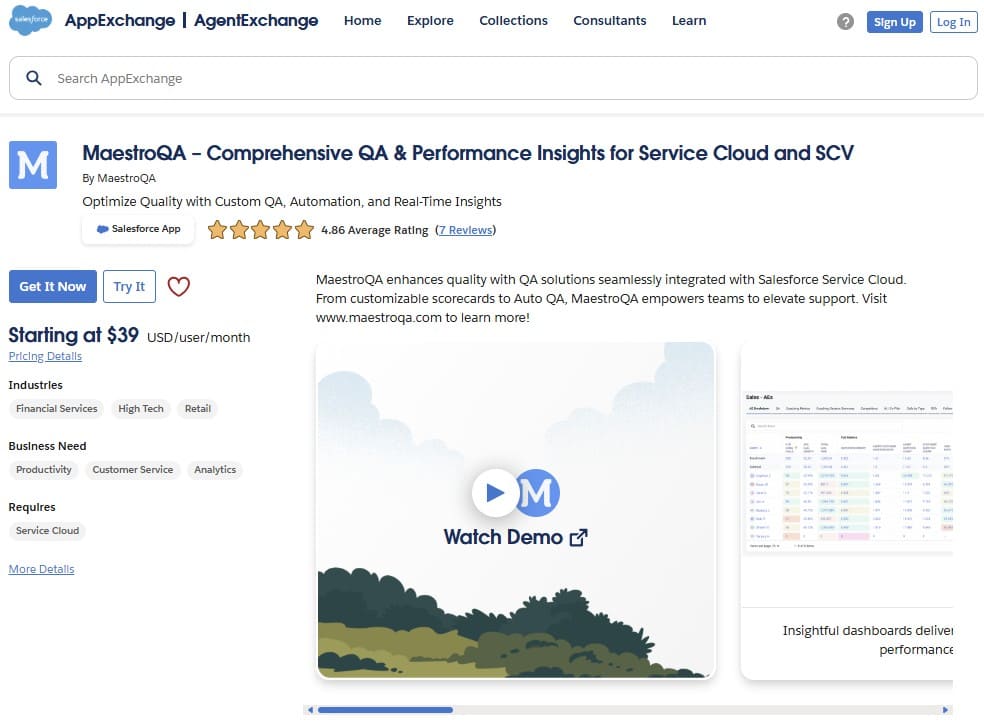984x722 pixels.
Task: Click the Watch Demo label
Action: point(503,538)
